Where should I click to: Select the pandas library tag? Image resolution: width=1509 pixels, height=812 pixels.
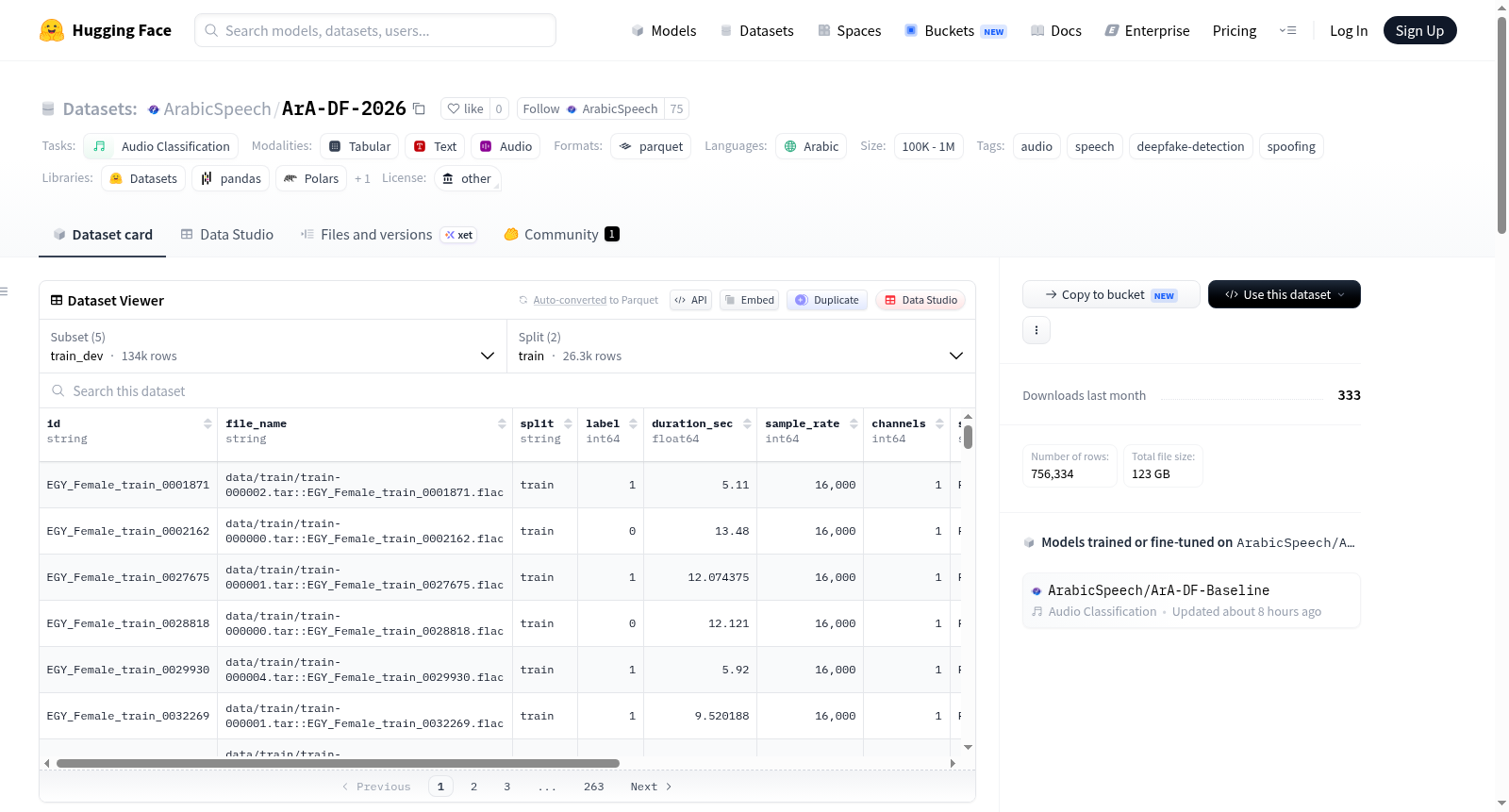click(x=230, y=178)
